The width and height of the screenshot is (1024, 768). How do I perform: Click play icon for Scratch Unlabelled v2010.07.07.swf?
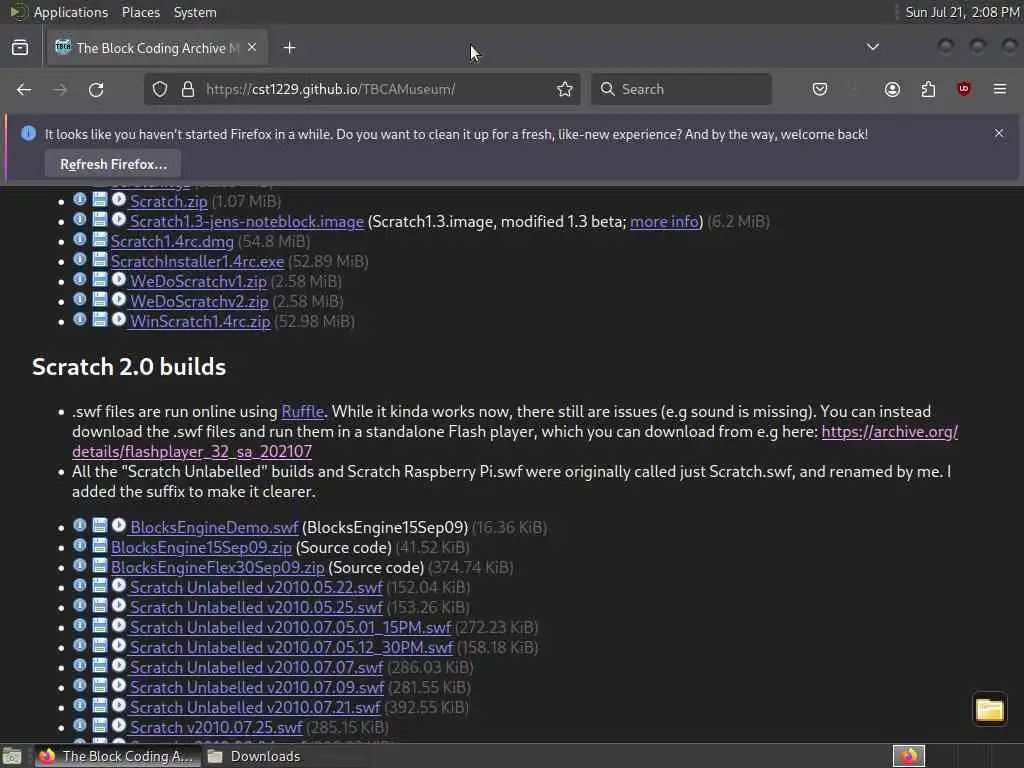point(119,665)
